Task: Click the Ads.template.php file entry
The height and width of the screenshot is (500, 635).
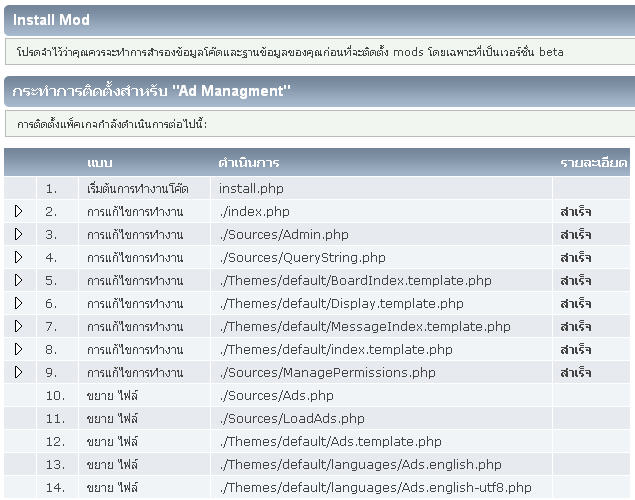Action: (330, 441)
